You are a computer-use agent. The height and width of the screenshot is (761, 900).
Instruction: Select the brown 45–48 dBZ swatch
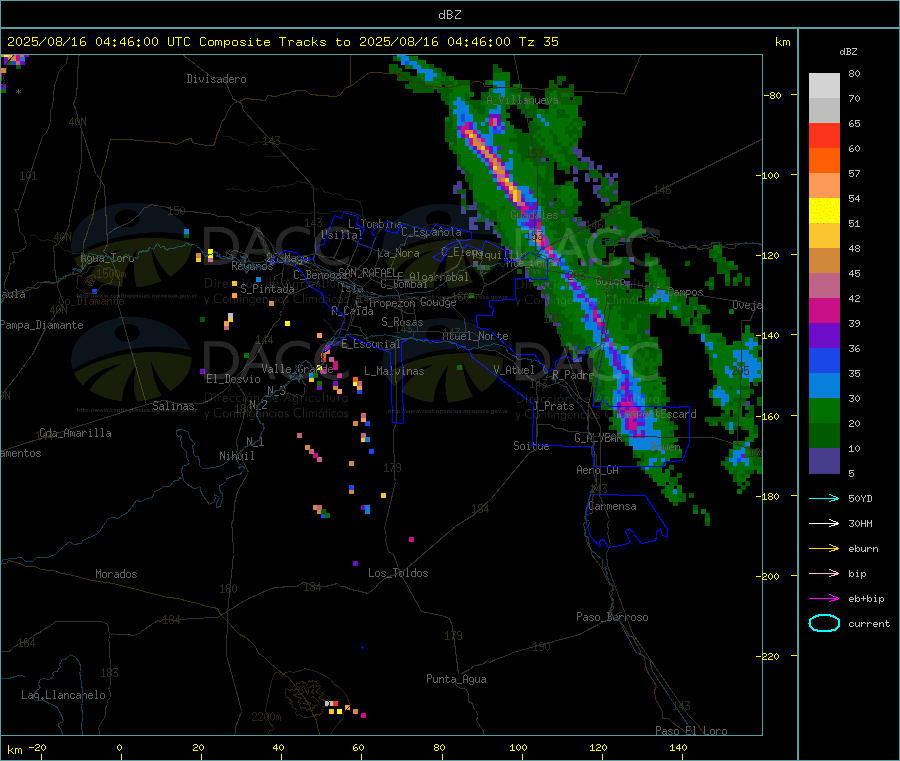coord(824,261)
